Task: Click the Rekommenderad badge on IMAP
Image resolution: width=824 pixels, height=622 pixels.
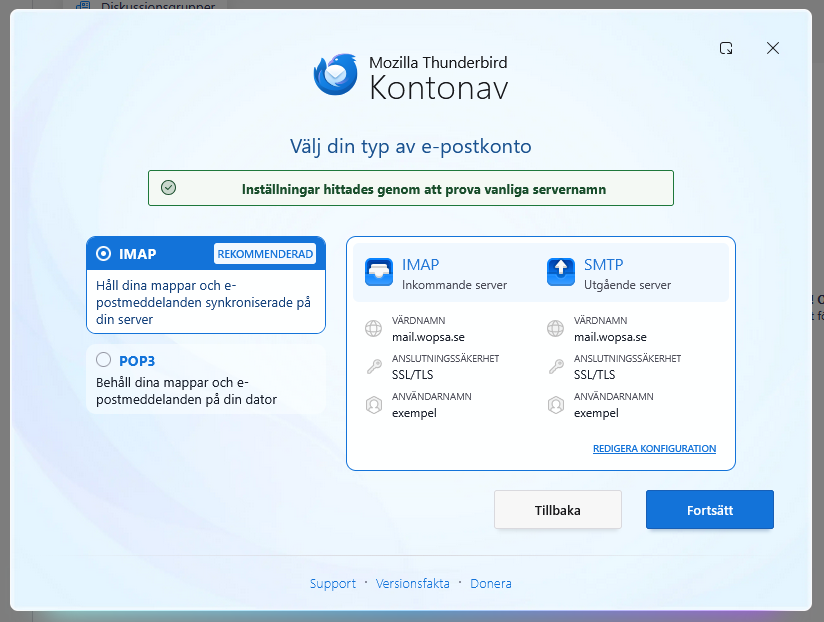Action: tap(265, 254)
